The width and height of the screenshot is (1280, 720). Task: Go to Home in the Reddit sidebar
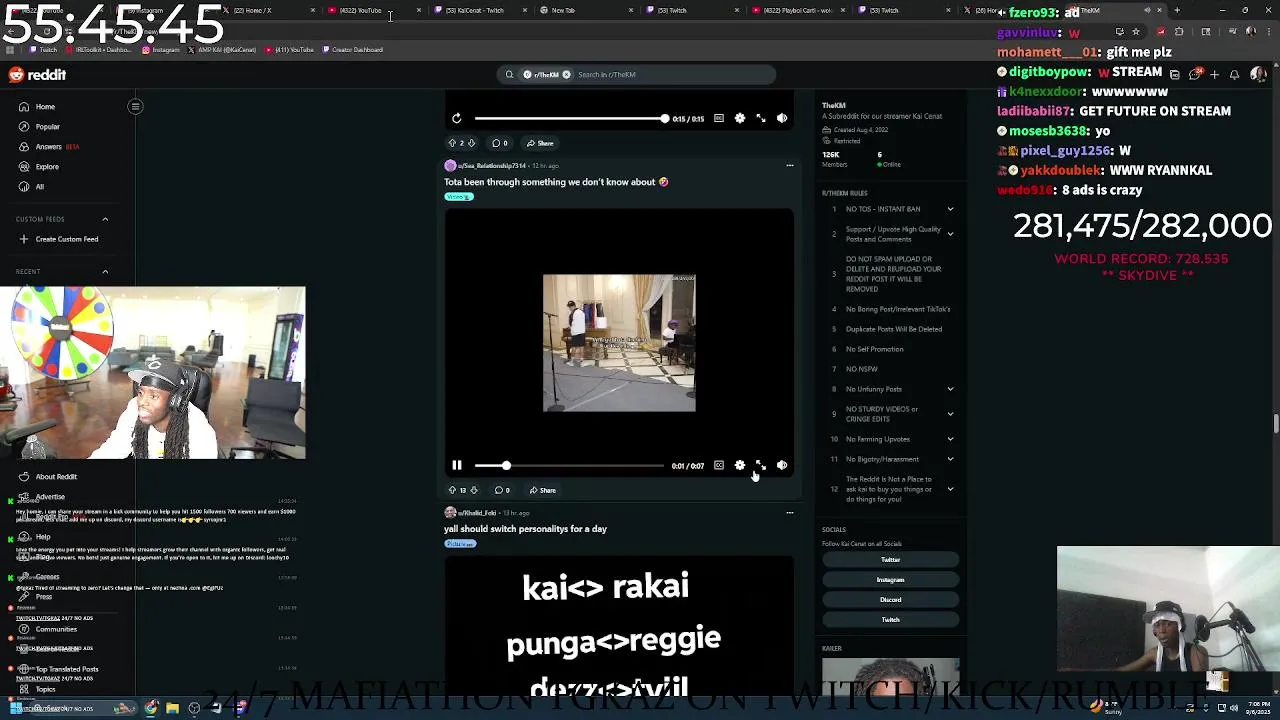click(x=45, y=107)
